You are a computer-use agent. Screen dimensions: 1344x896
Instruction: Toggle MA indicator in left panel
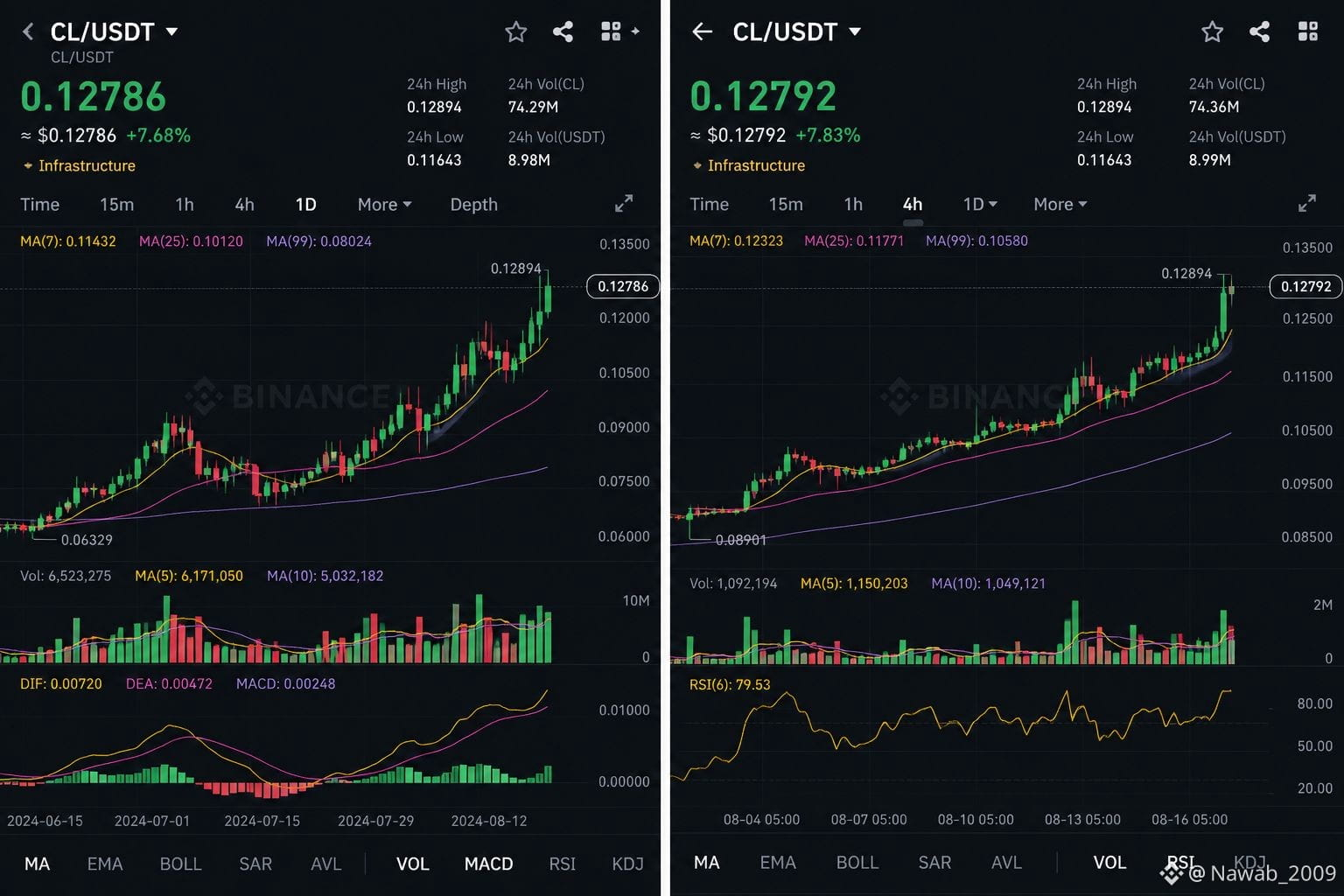pos(37,864)
